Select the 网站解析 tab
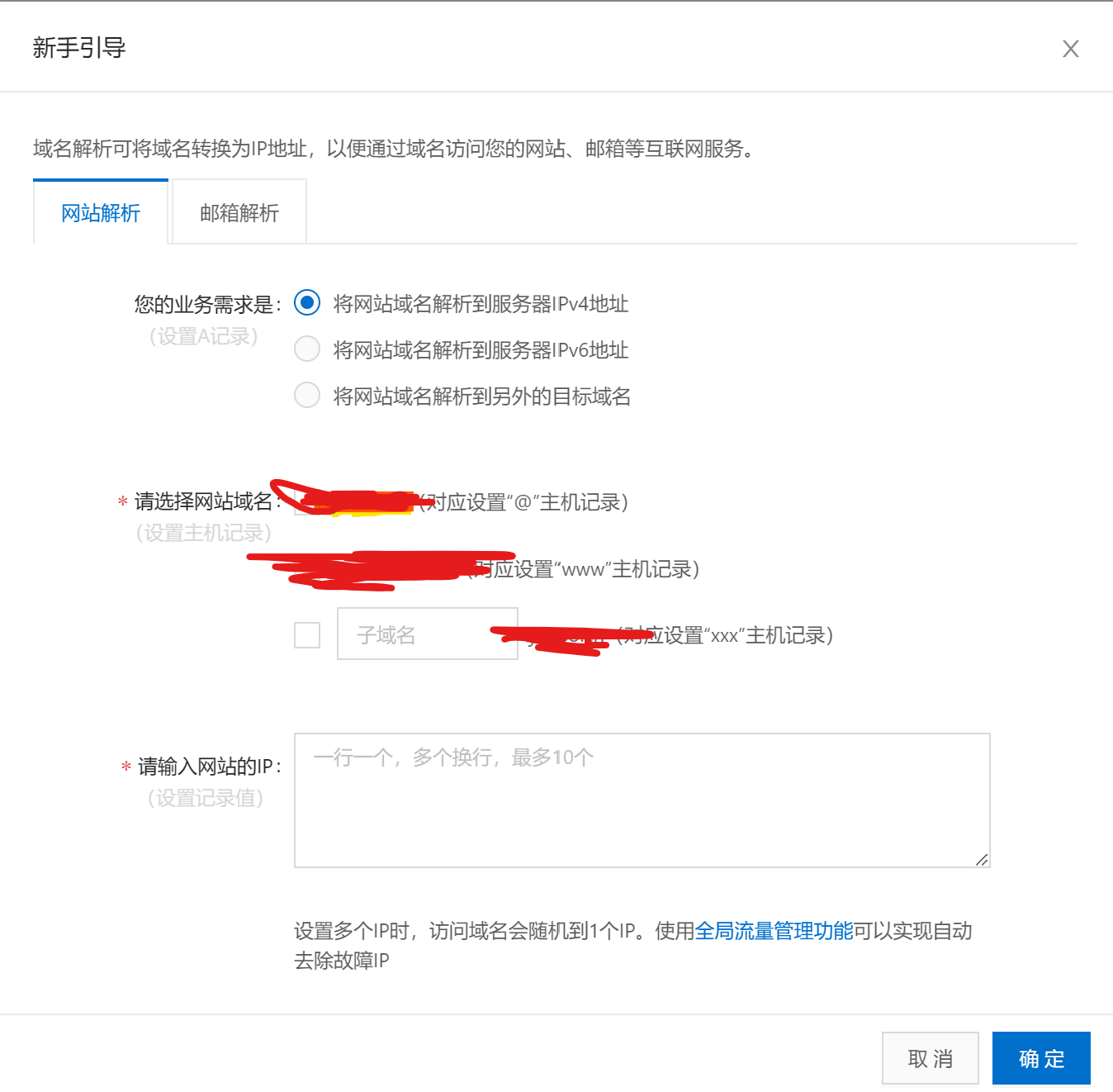 coord(99,211)
